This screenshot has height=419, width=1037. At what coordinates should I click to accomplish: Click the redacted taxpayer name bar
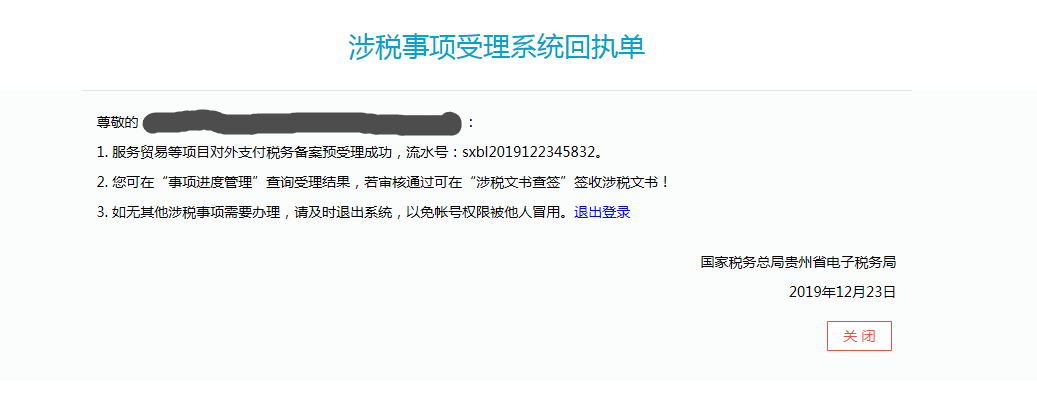pyautogui.click(x=302, y=123)
